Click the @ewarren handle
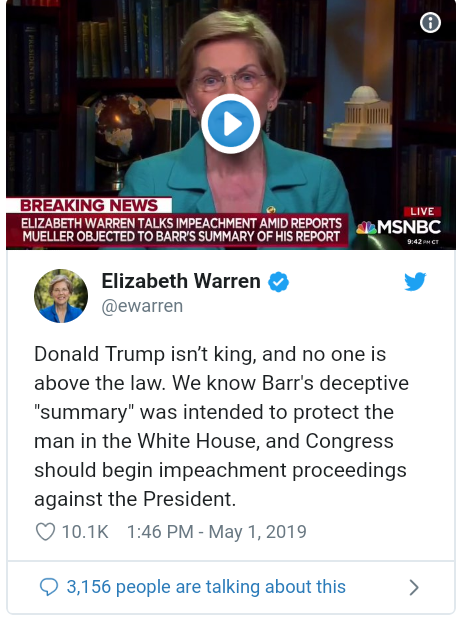The height and width of the screenshot is (618, 463). tap(142, 306)
